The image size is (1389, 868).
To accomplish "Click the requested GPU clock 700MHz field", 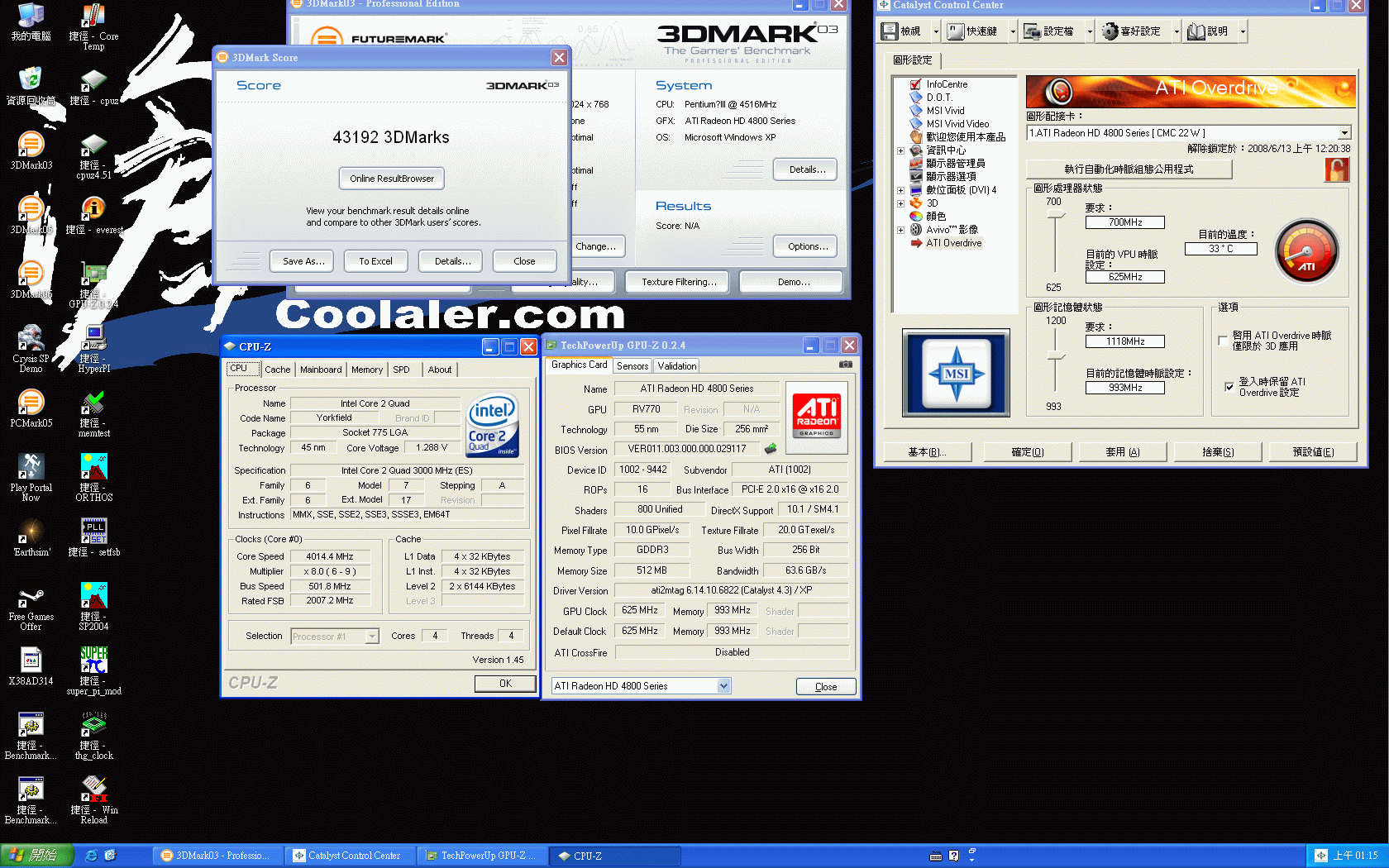I will pyautogui.click(x=1125, y=222).
